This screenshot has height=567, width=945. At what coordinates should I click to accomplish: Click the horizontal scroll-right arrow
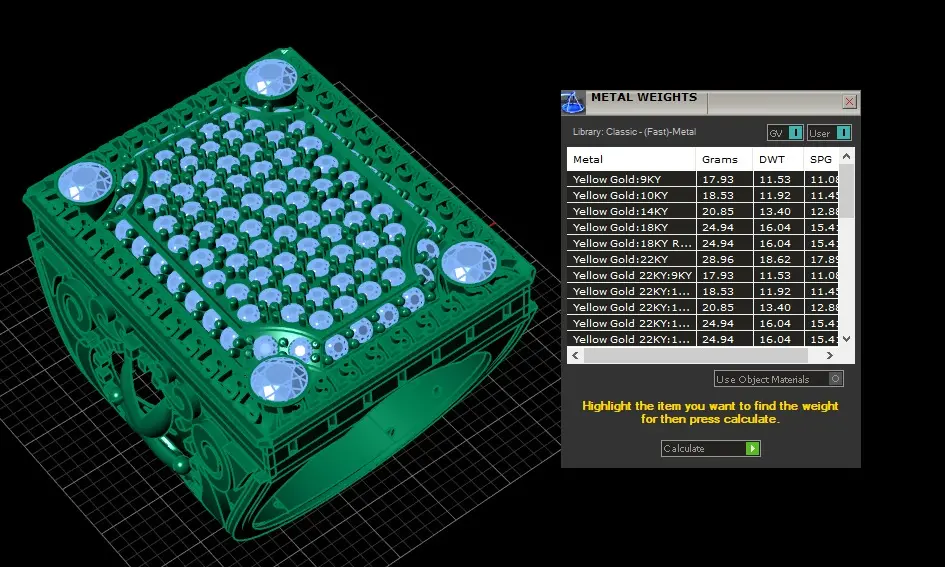point(830,356)
